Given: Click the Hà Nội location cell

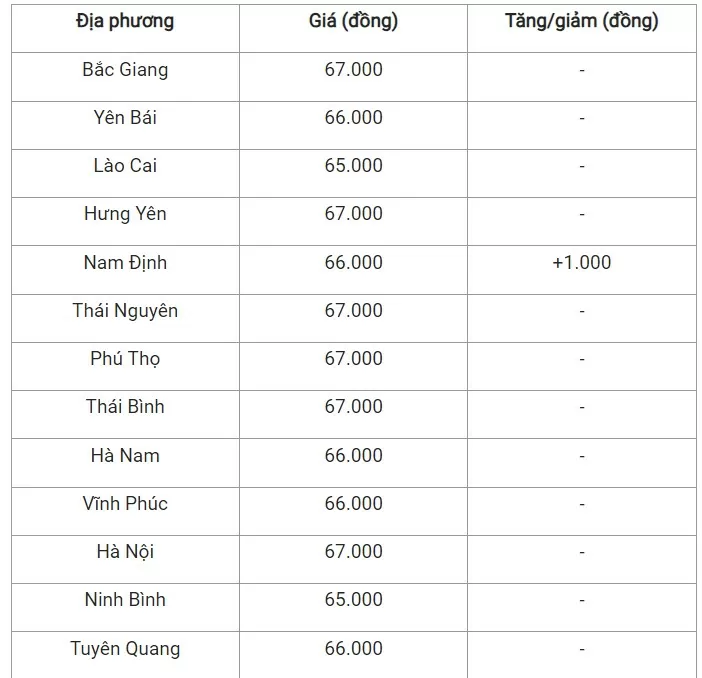Looking at the screenshot, I should click(125, 552).
